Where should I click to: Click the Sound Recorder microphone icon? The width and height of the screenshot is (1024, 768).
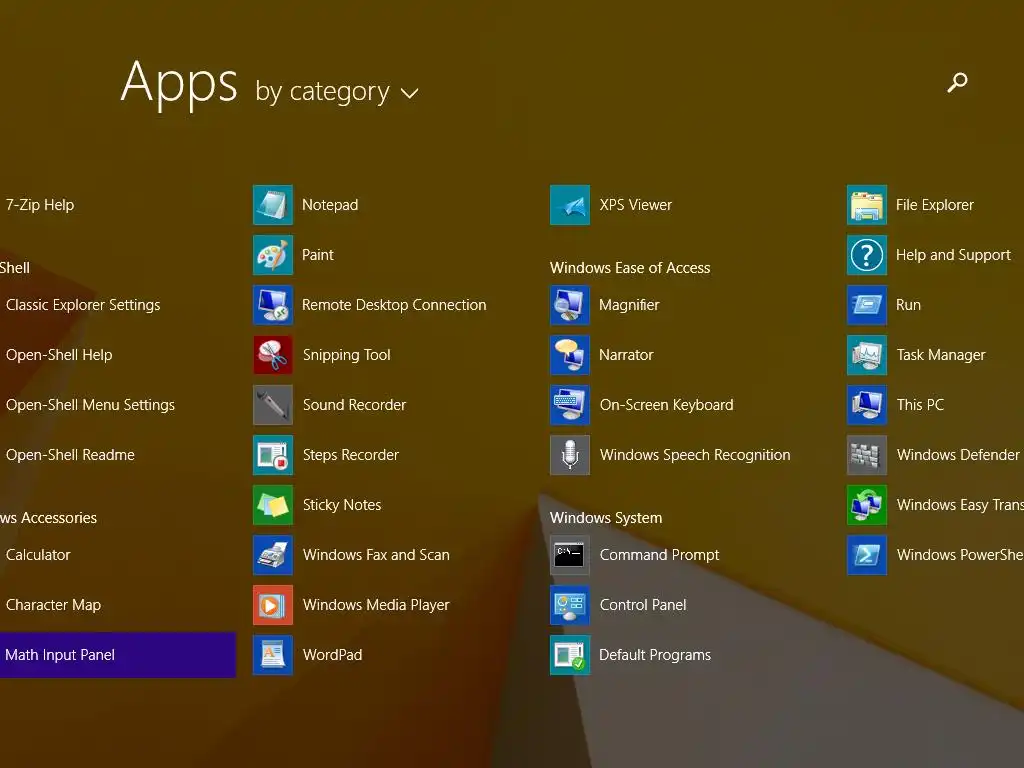click(x=272, y=405)
